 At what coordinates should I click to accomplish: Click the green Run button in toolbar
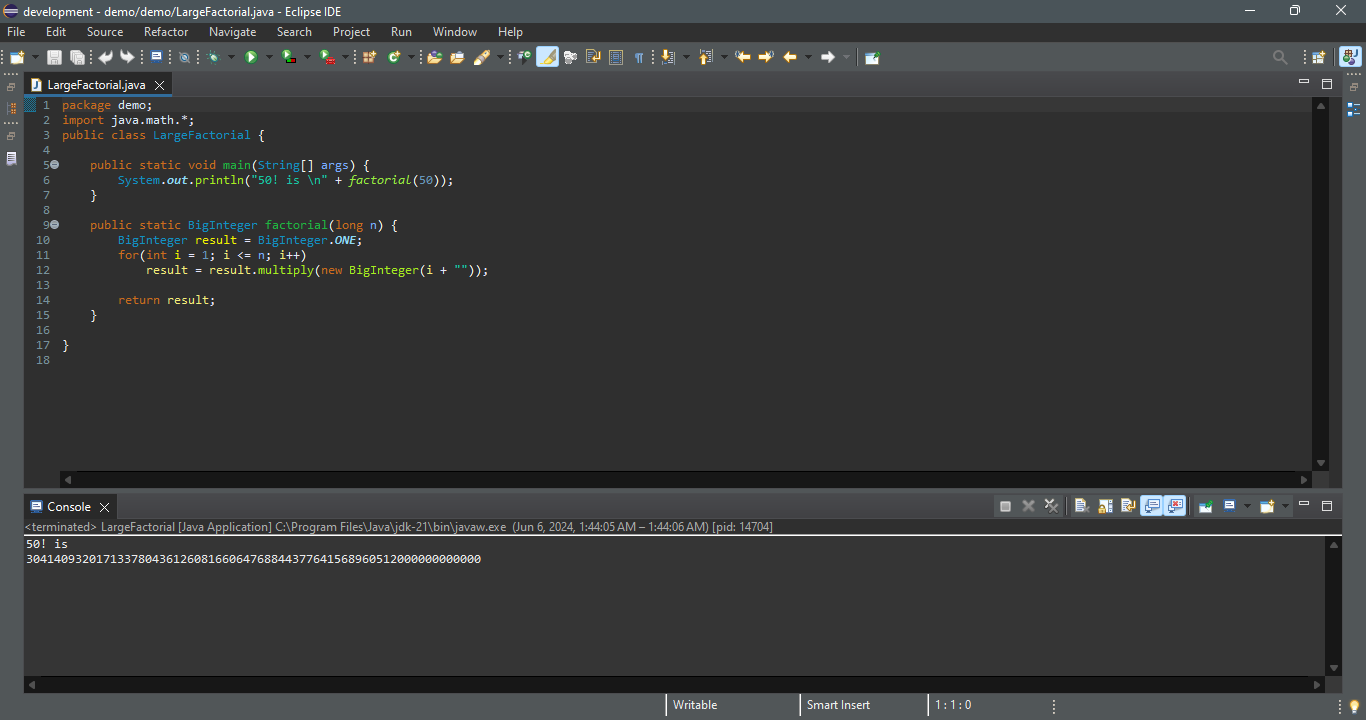(251, 58)
